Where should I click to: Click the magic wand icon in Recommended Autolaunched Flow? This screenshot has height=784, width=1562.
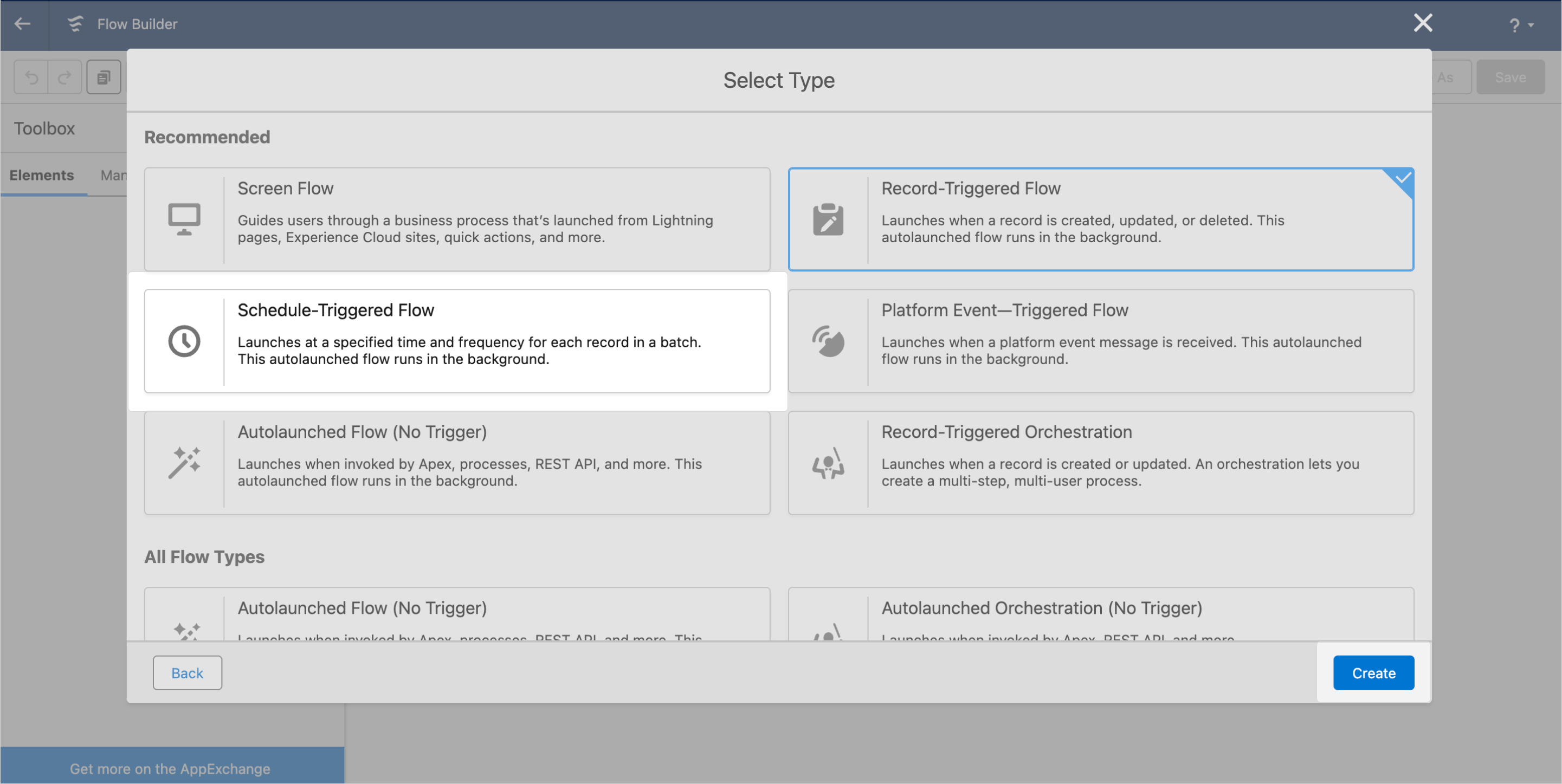point(184,463)
